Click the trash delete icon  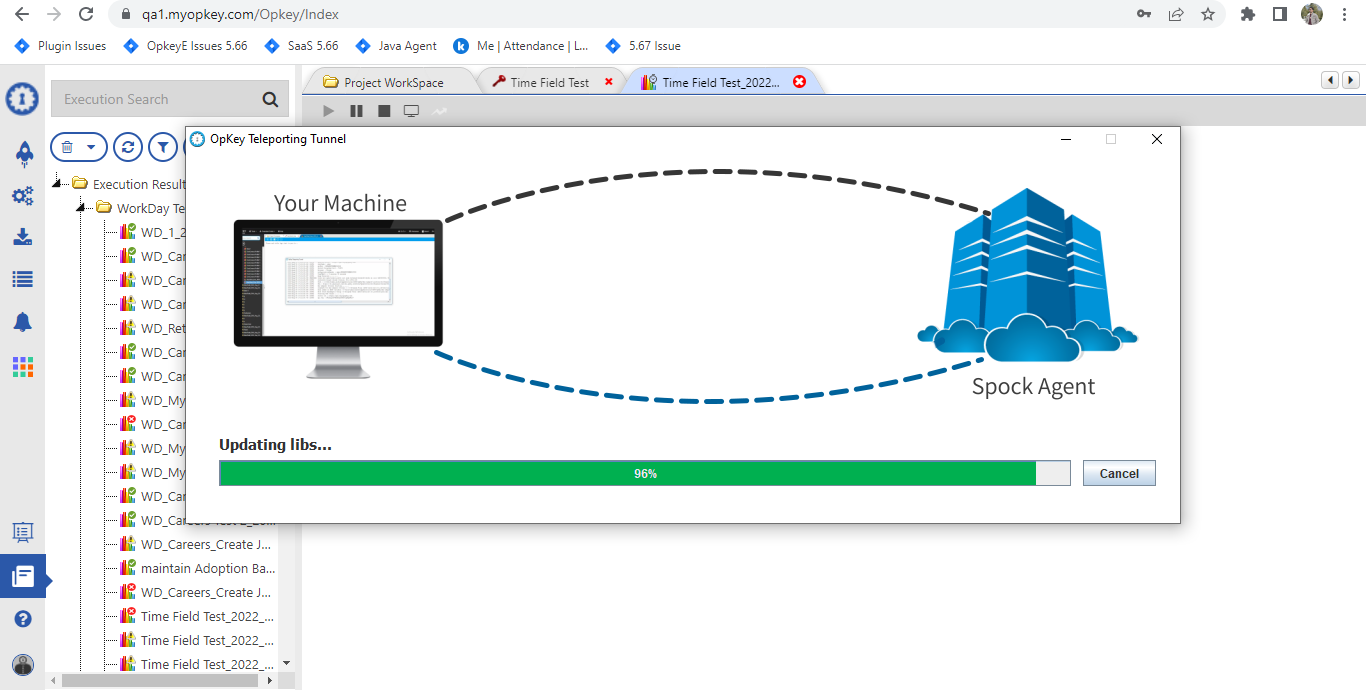67,147
